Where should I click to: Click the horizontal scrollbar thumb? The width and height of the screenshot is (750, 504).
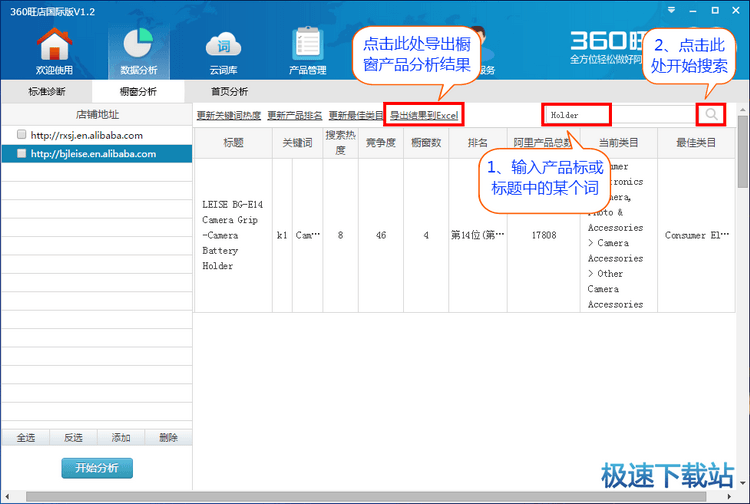[x=366, y=497]
